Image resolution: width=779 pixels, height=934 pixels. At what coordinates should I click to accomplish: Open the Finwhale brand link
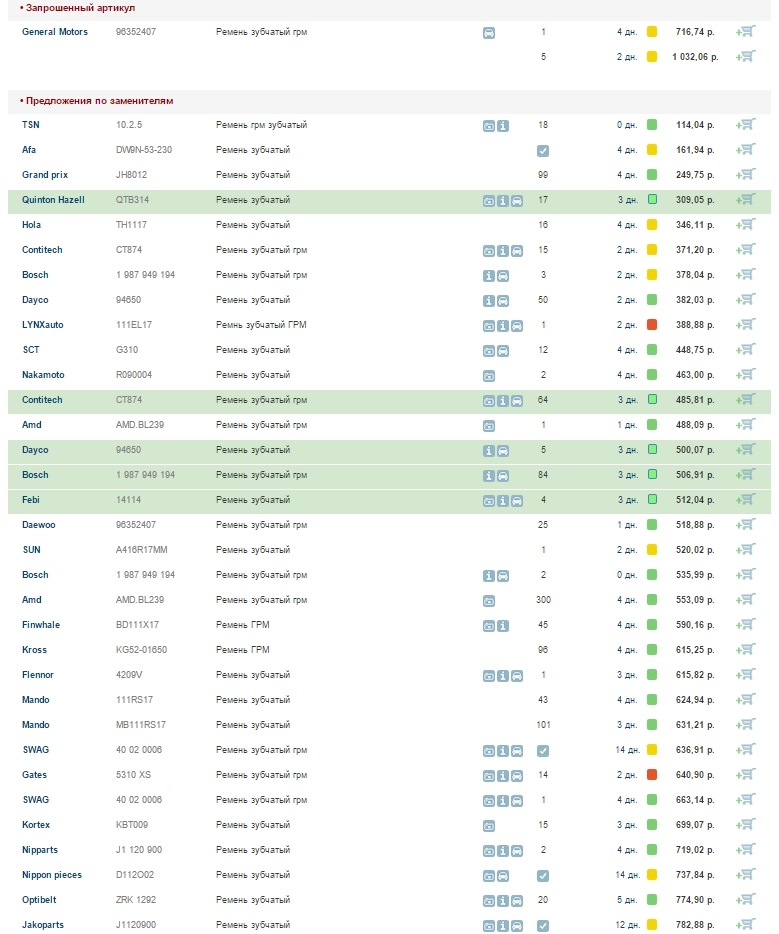[41, 625]
